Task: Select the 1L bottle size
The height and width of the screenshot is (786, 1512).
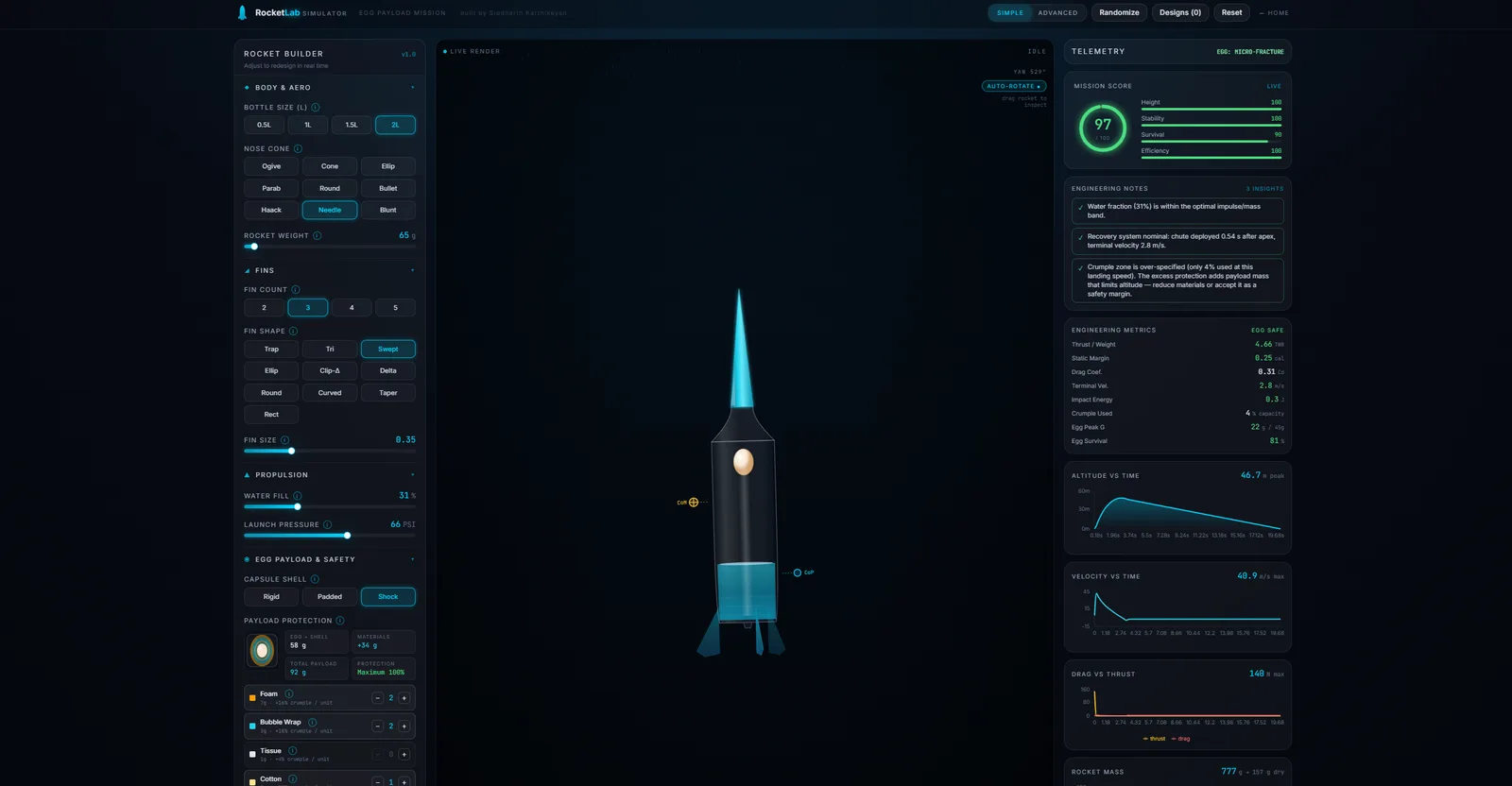Action: click(307, 125)
